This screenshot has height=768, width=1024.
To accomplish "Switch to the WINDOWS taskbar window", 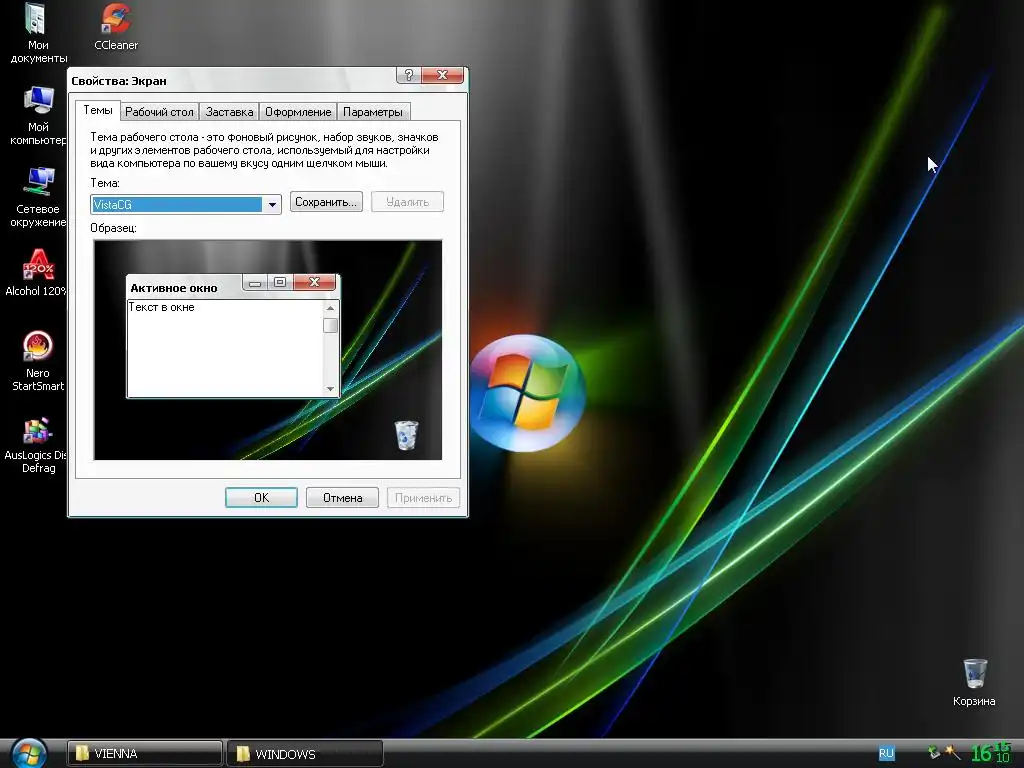I will click(304, 754).
